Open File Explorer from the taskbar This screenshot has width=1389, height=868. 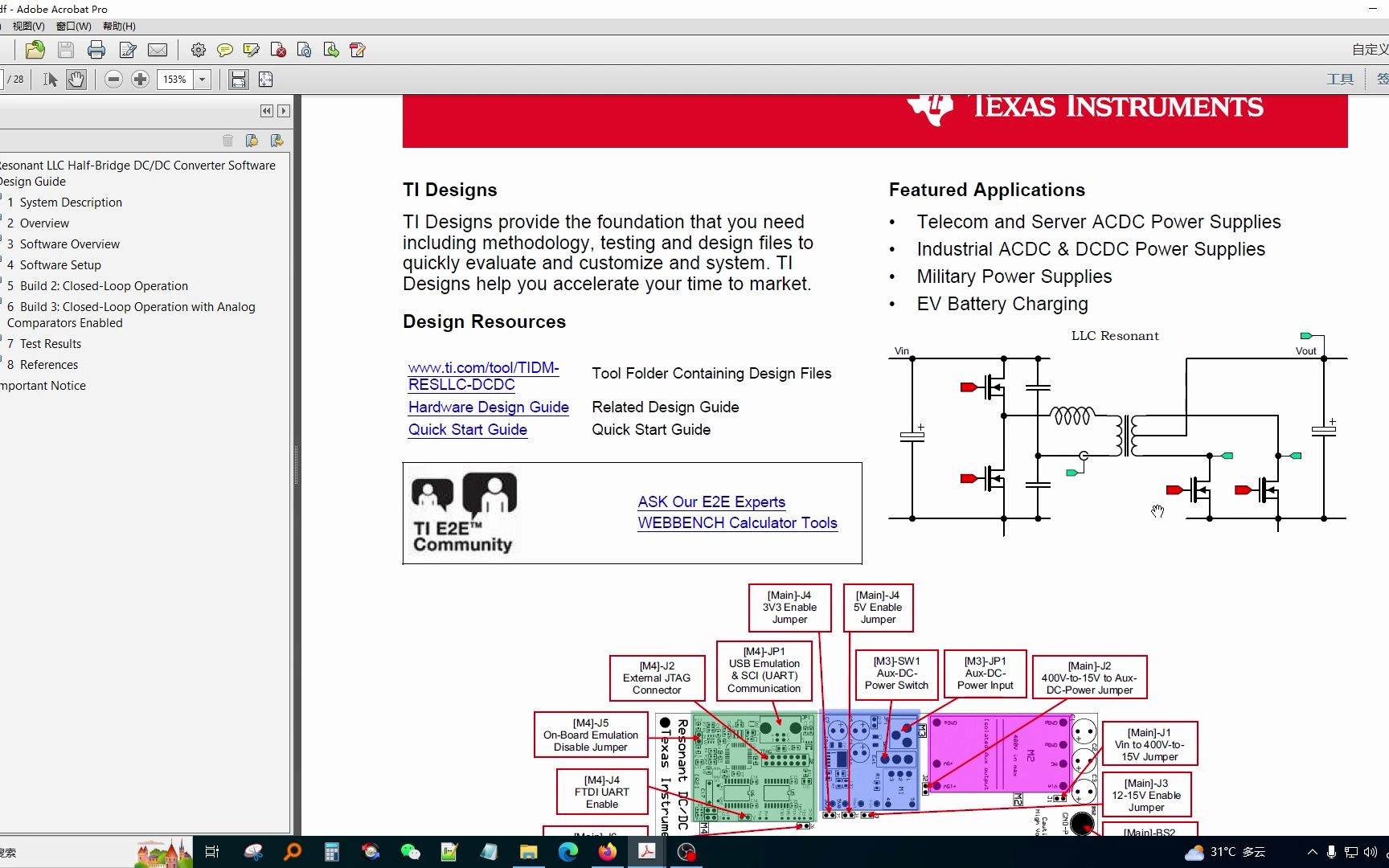[528, 852]
